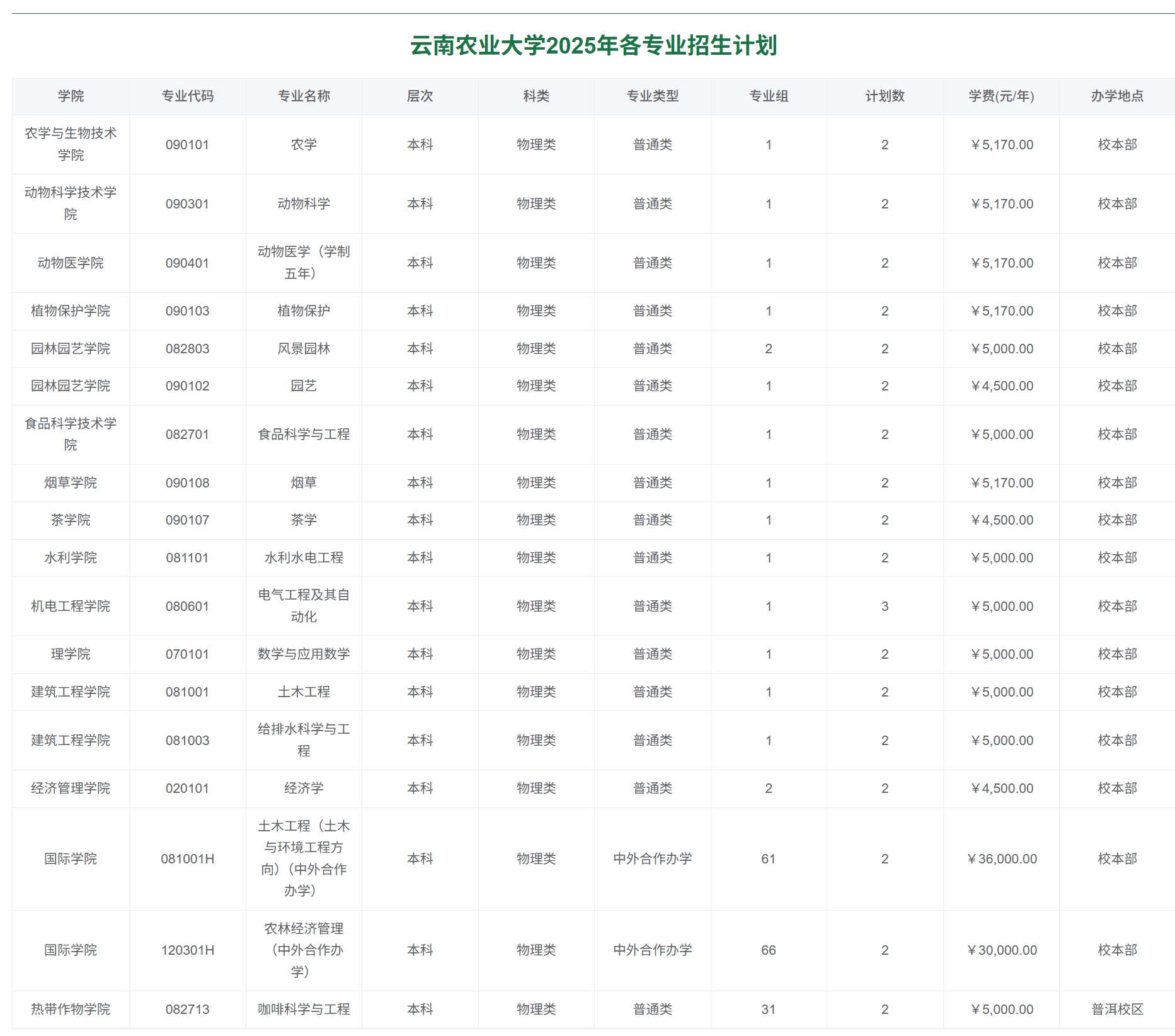
Task: Click the 专业组 value 66
Action: tap(769, 950)
